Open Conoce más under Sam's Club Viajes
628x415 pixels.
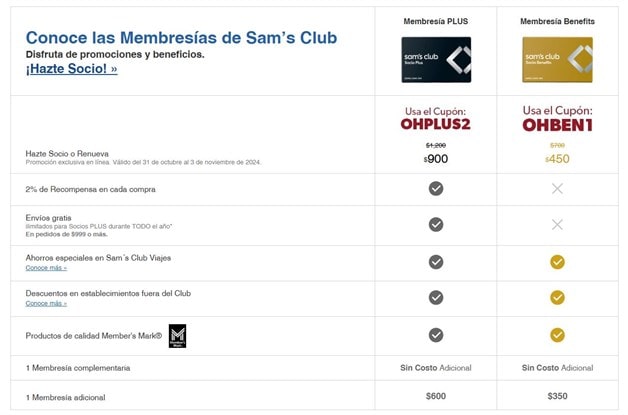point(46,268)
